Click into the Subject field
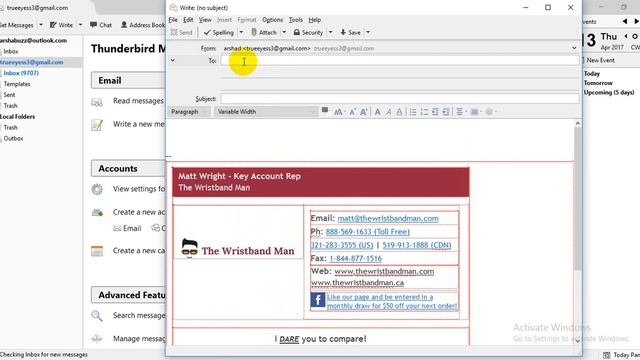The height and width of the screenshot is (360, 640). [x=400, y=99]
